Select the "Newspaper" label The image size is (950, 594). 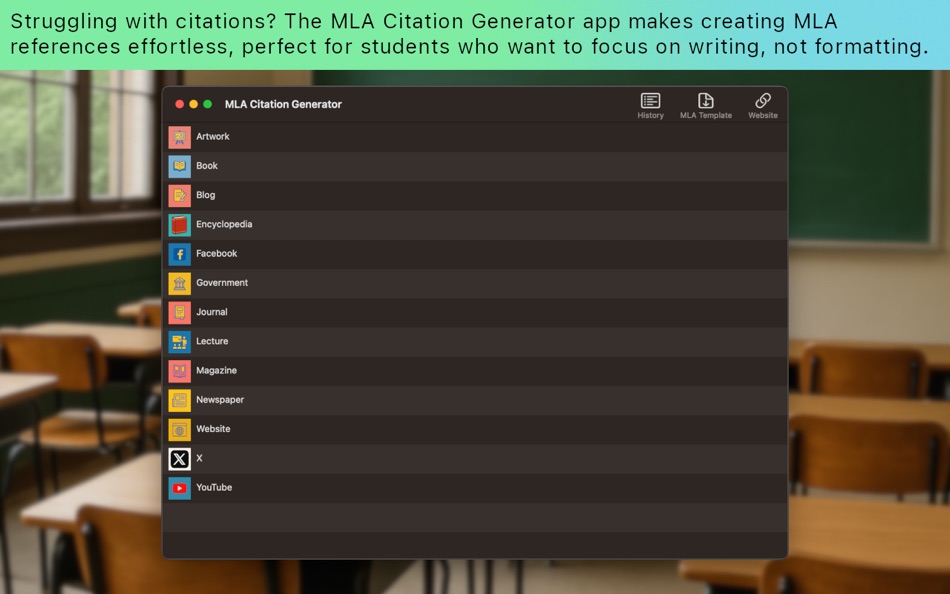pyautogui.click(x=220, y=399)
